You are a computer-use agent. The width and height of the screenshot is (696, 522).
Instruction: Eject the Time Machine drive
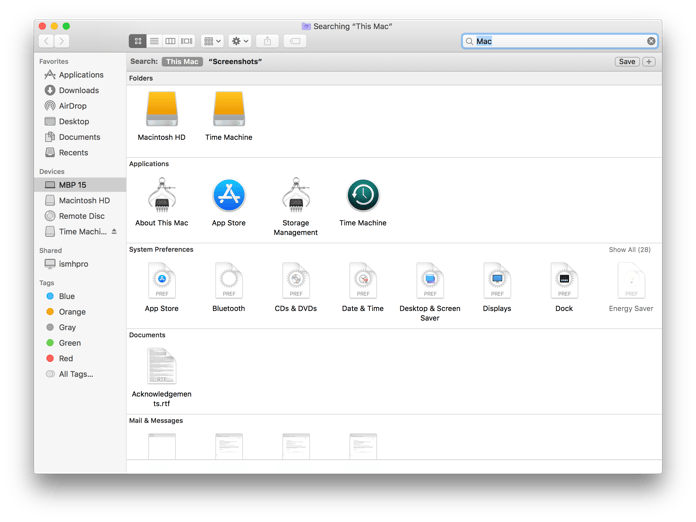click(114, 231)
